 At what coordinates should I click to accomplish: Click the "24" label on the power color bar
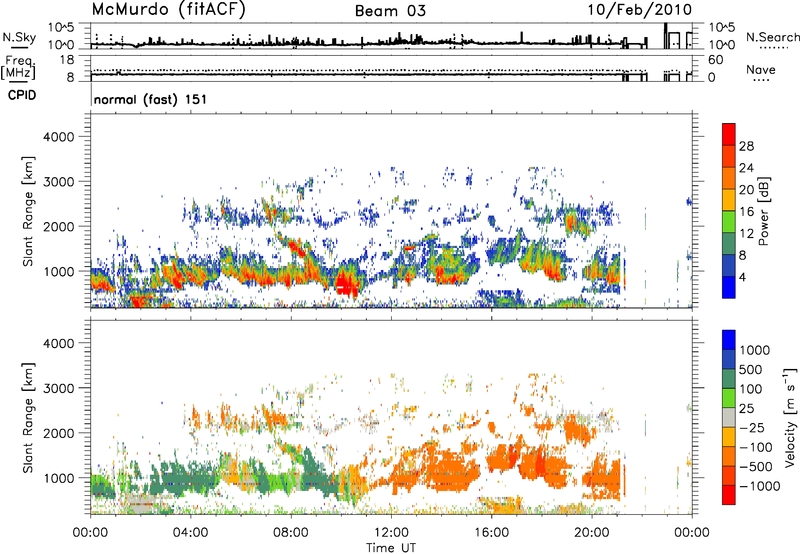(x=746, y=168)
